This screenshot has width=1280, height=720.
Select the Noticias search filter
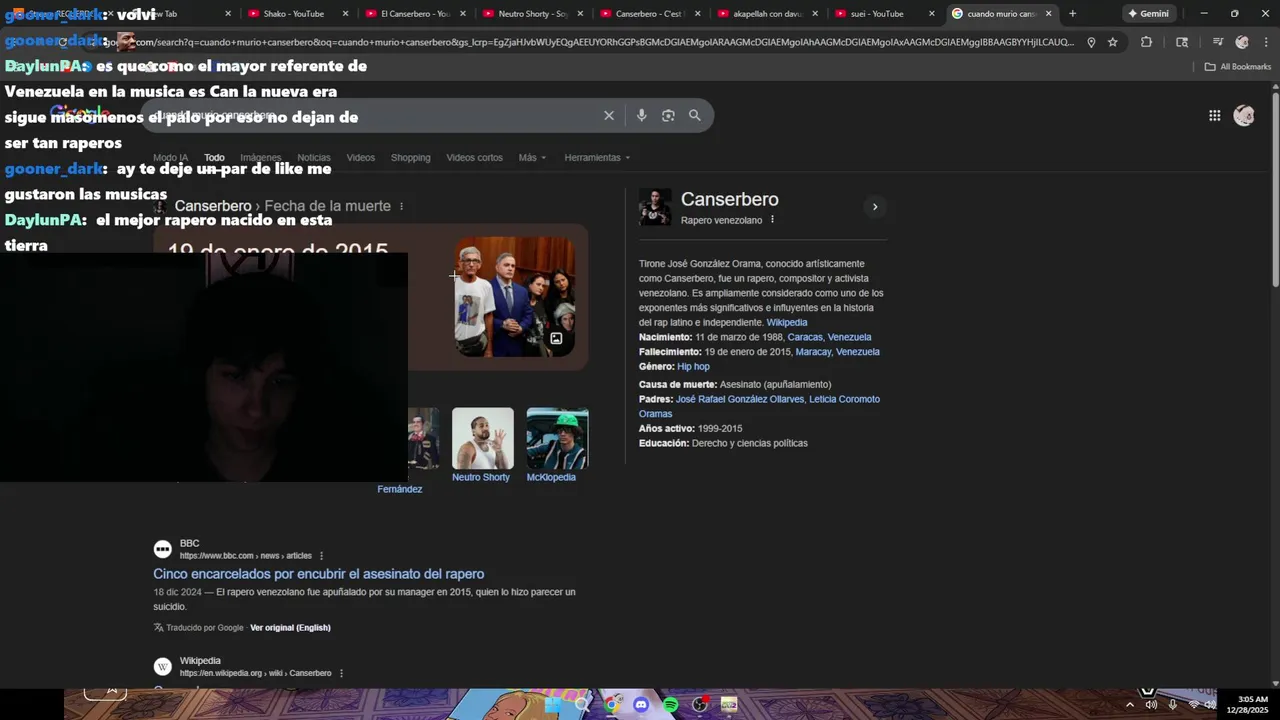pyautogui.click(x=313, y=157)
